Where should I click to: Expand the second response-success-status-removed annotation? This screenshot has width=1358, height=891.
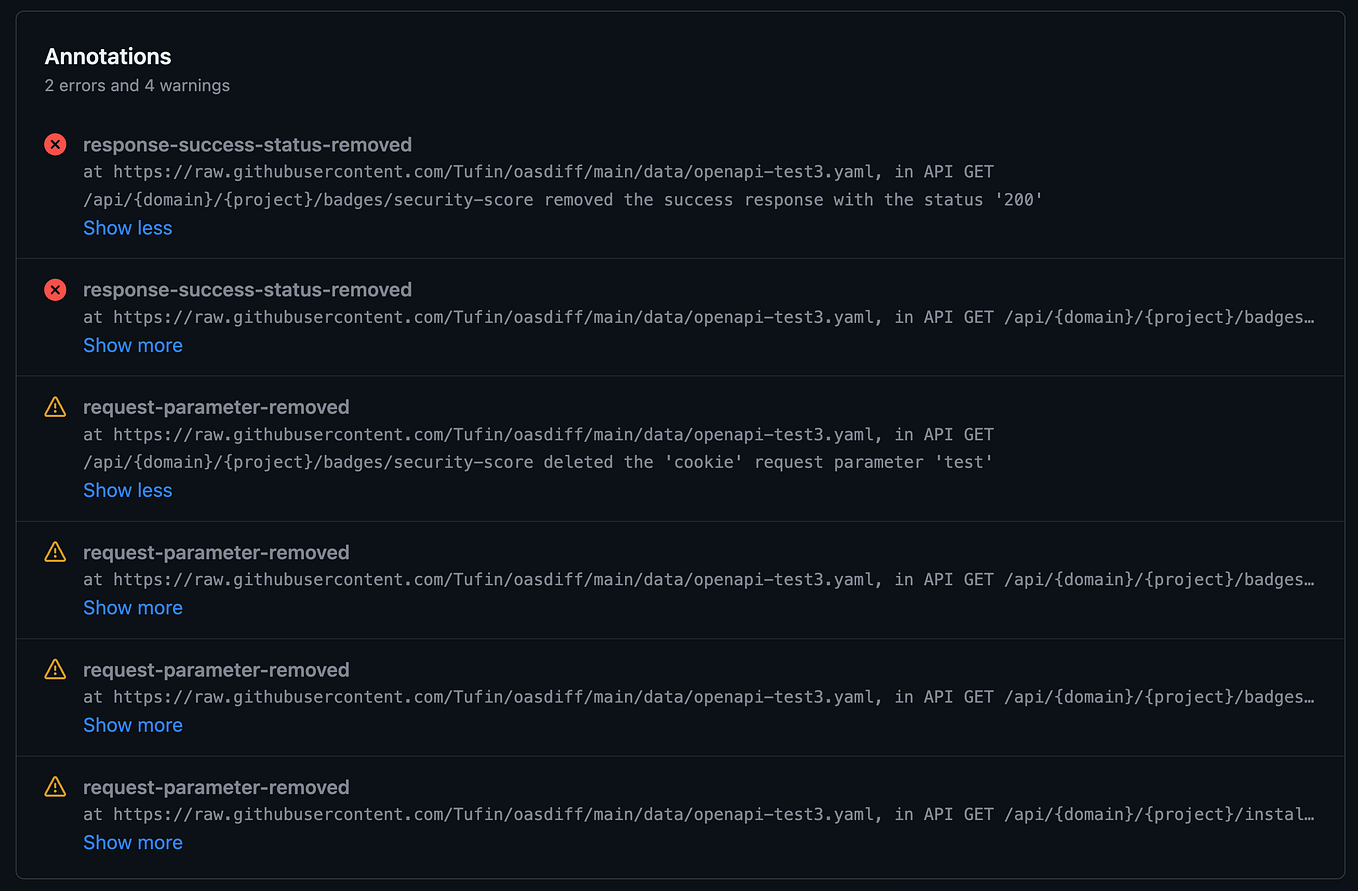pos(133,345)
